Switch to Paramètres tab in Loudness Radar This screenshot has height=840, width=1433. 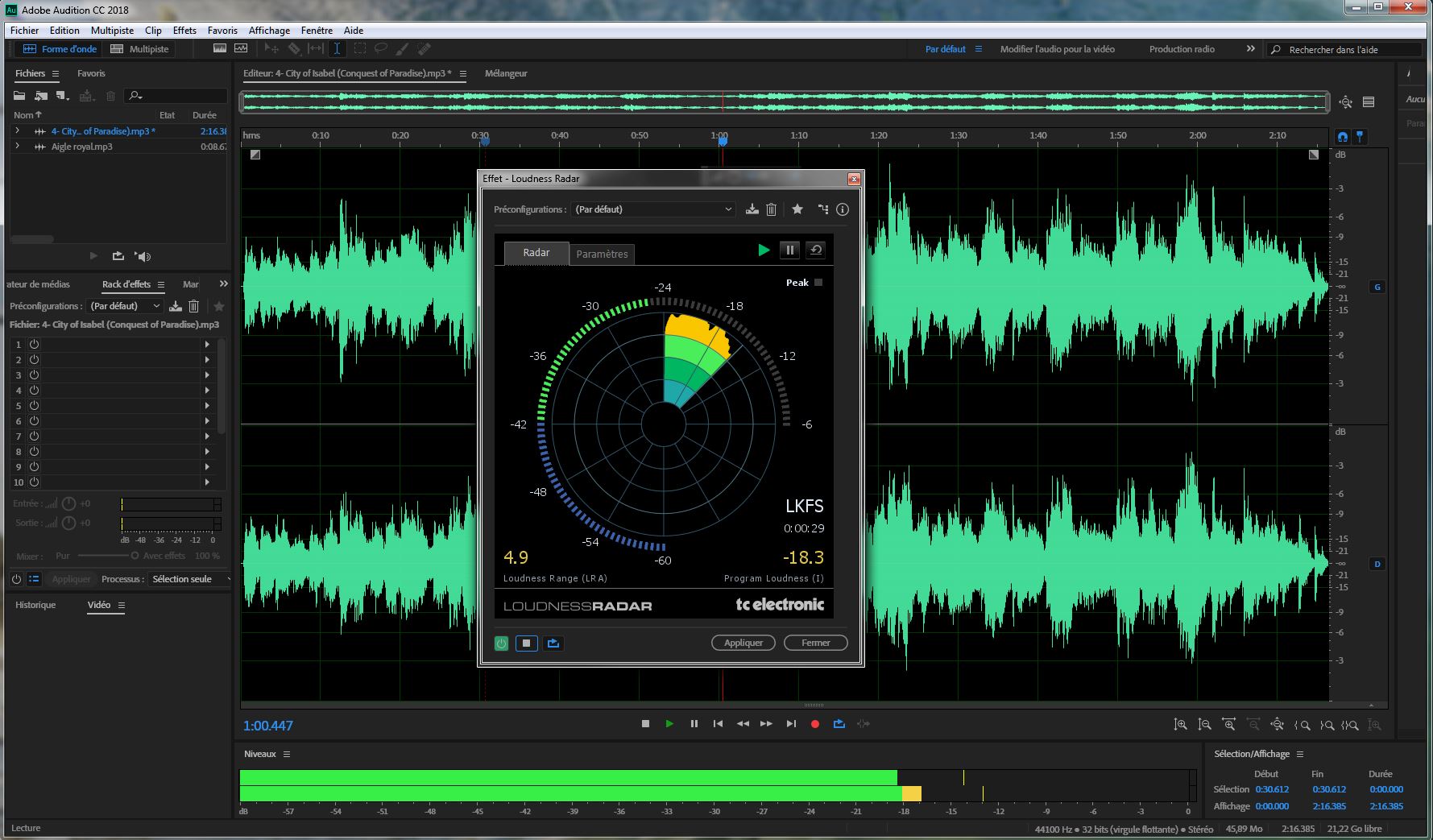pyautogui.click(x=602, y=254)
